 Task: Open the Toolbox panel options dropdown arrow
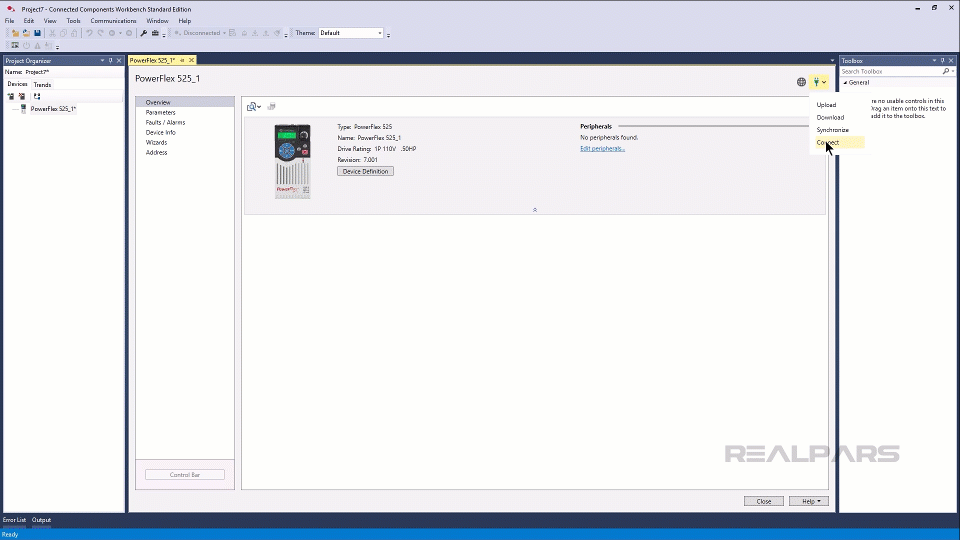tap(934, 61)
